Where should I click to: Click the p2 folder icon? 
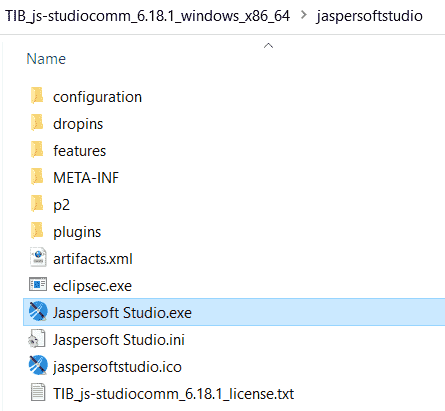coord(37,204)
